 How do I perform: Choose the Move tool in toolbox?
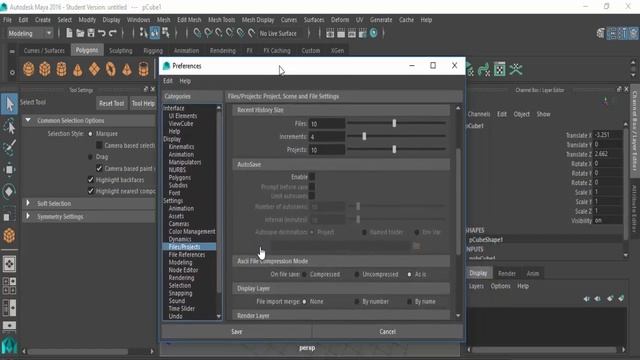pos(9,169)
